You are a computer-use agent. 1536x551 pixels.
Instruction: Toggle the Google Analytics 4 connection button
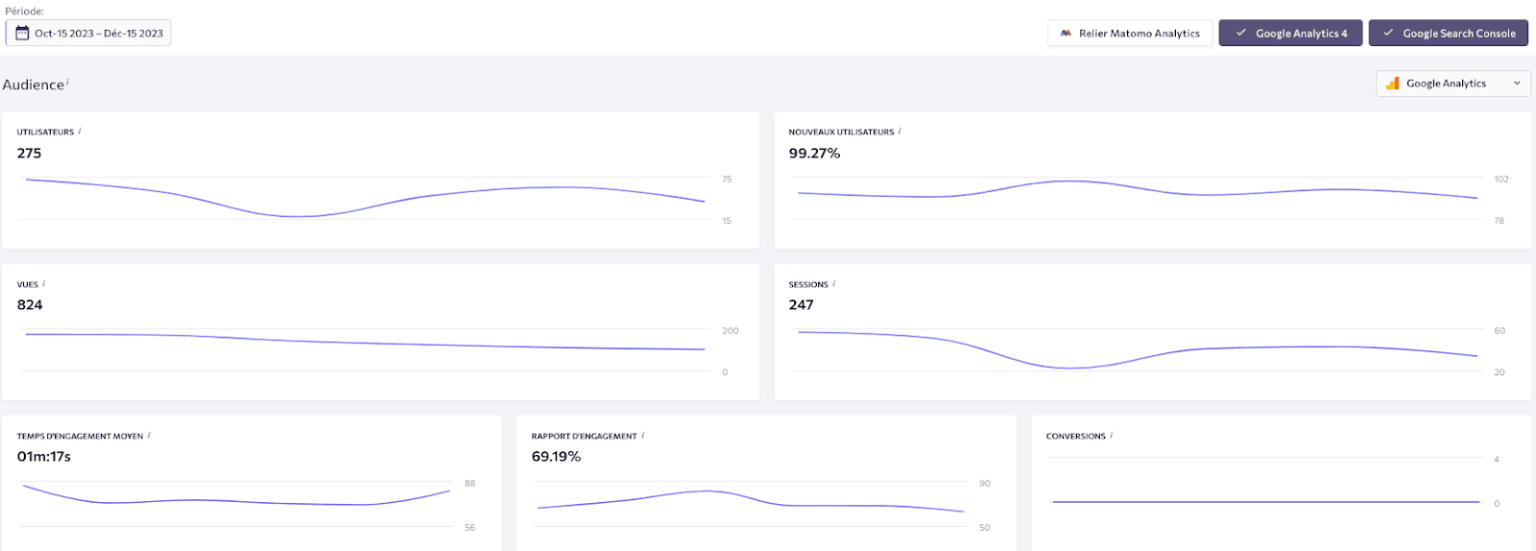1291,33
